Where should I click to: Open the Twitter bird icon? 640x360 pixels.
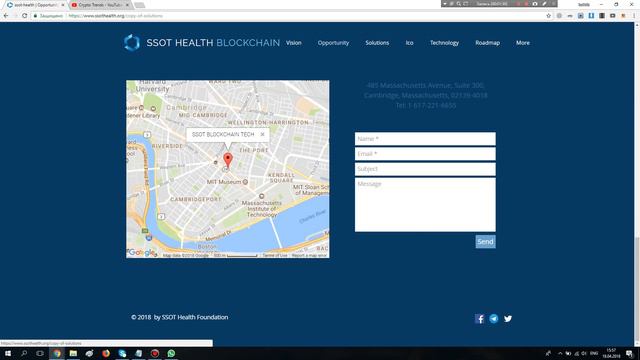(508, 319)
